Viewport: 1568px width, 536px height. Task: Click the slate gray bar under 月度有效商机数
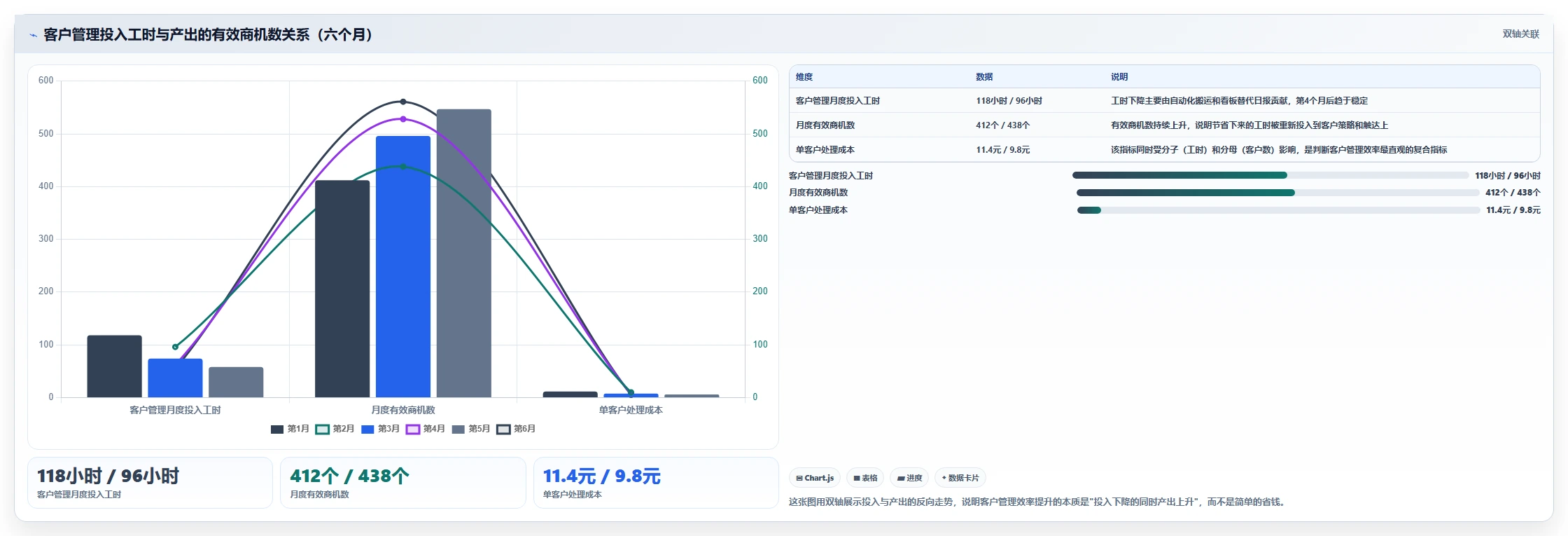tap(464, 253)
